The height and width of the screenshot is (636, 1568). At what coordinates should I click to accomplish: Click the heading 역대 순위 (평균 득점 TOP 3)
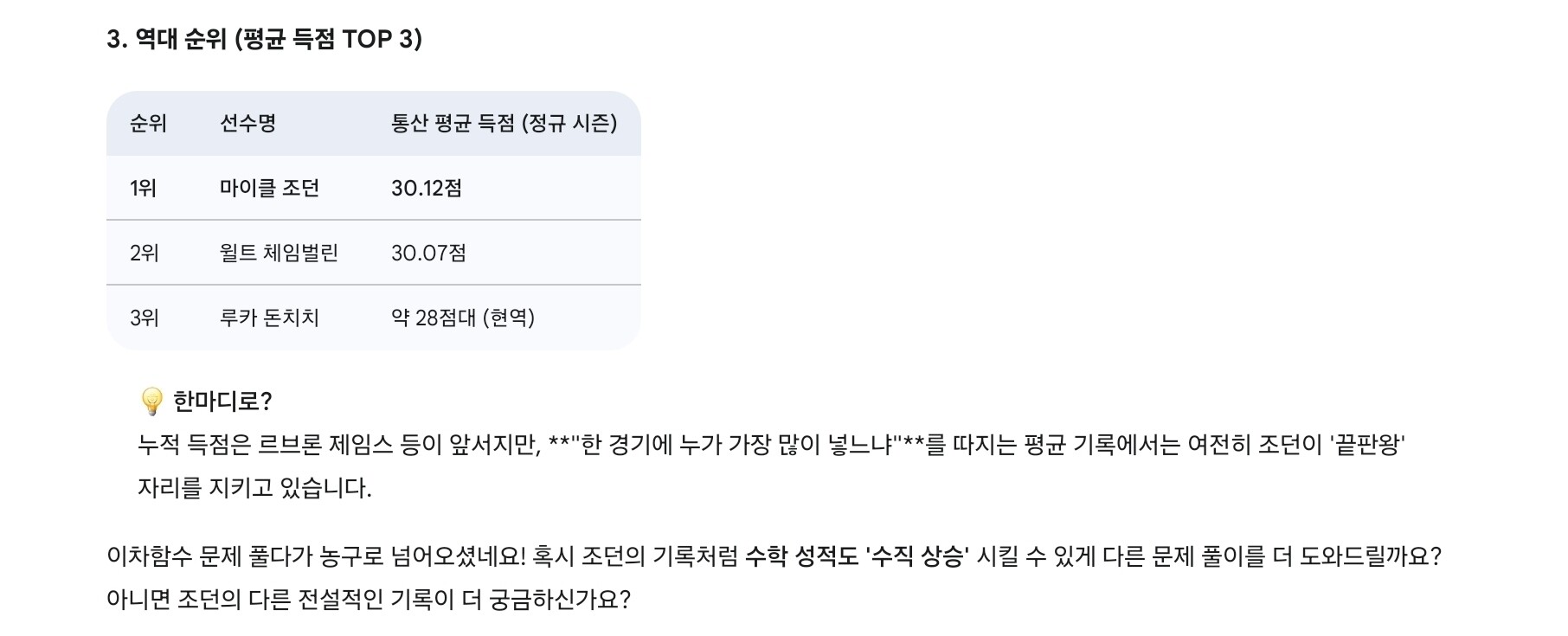click(x=264, y=39)
